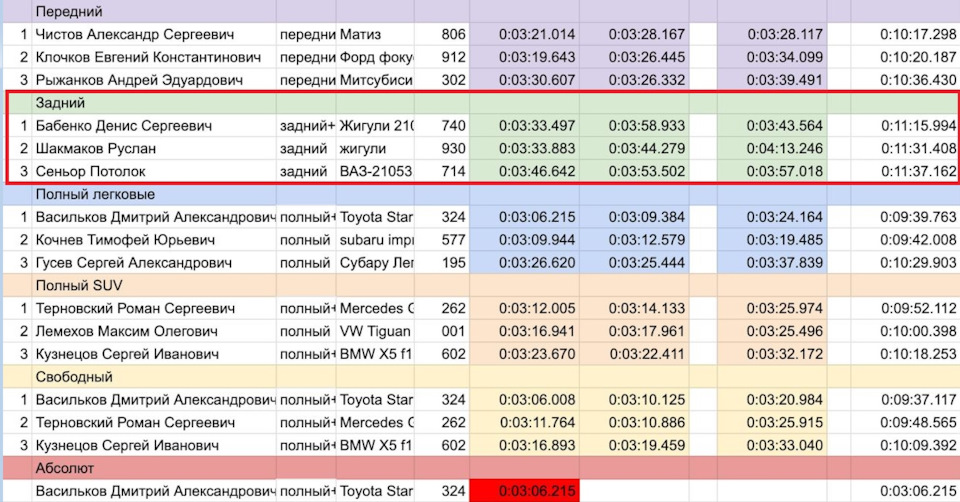The height and width of the screenshot is (502, 960).
Task: Click the "Полный легковые" header cell
Action: [x=95, y=194]
